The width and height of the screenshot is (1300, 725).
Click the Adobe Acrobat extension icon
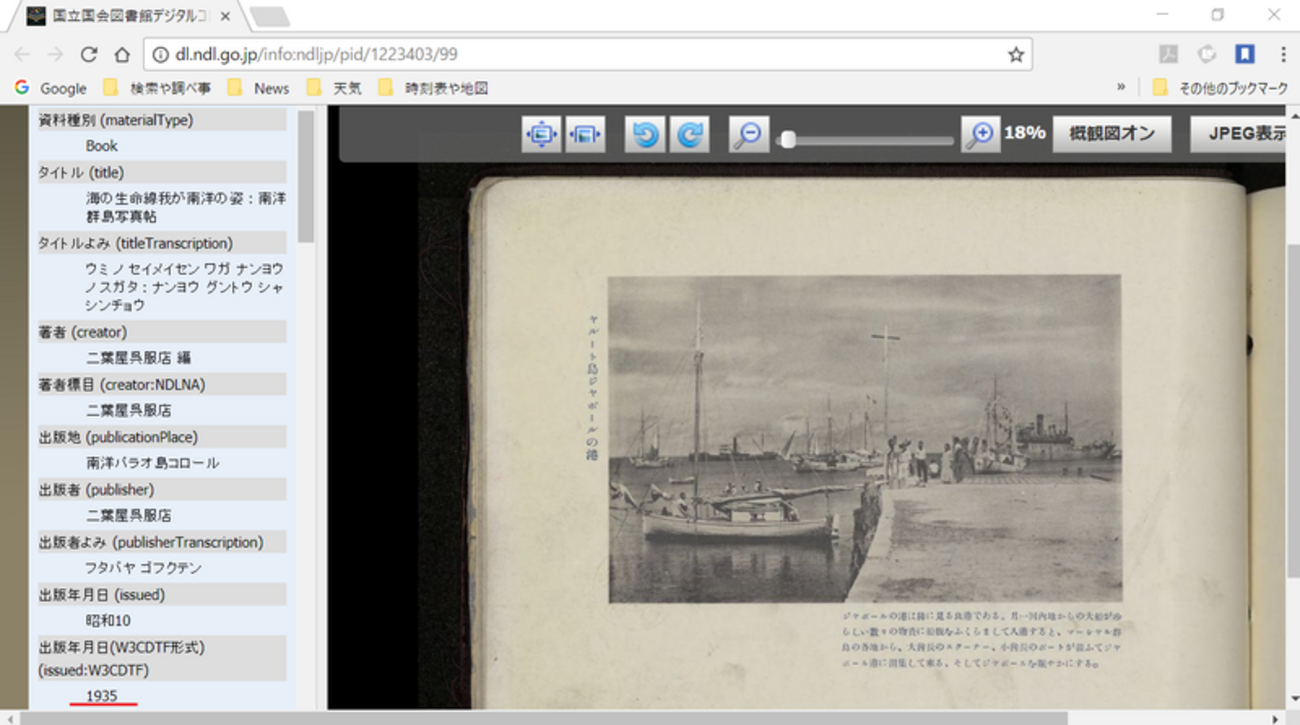pyautogui.click(x=1167, y=54)
